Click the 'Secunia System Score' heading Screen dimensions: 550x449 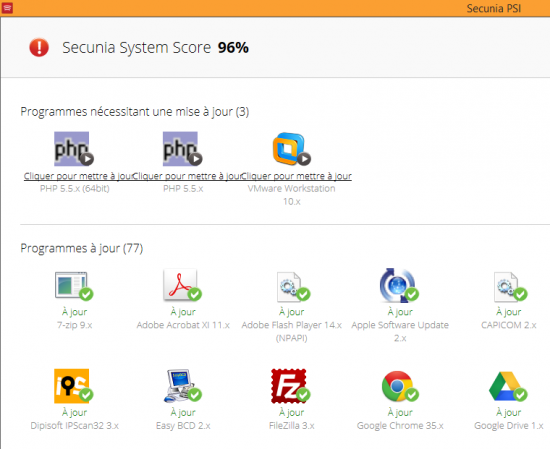point(136,48)
